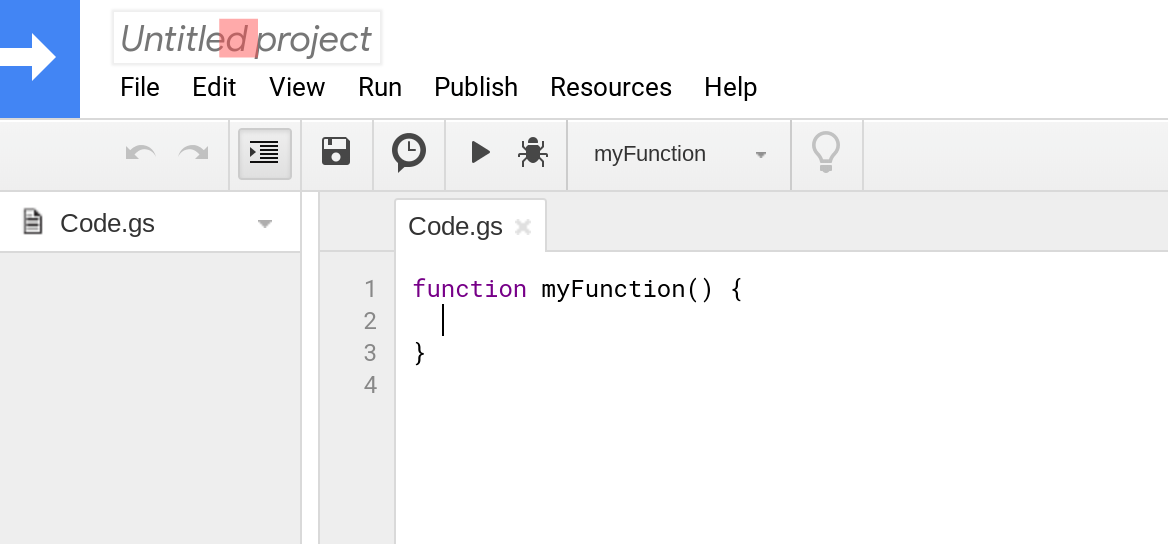Run the selected function with play icon
This screenshot has height=544, width=1168.
[x=480, y=153]
